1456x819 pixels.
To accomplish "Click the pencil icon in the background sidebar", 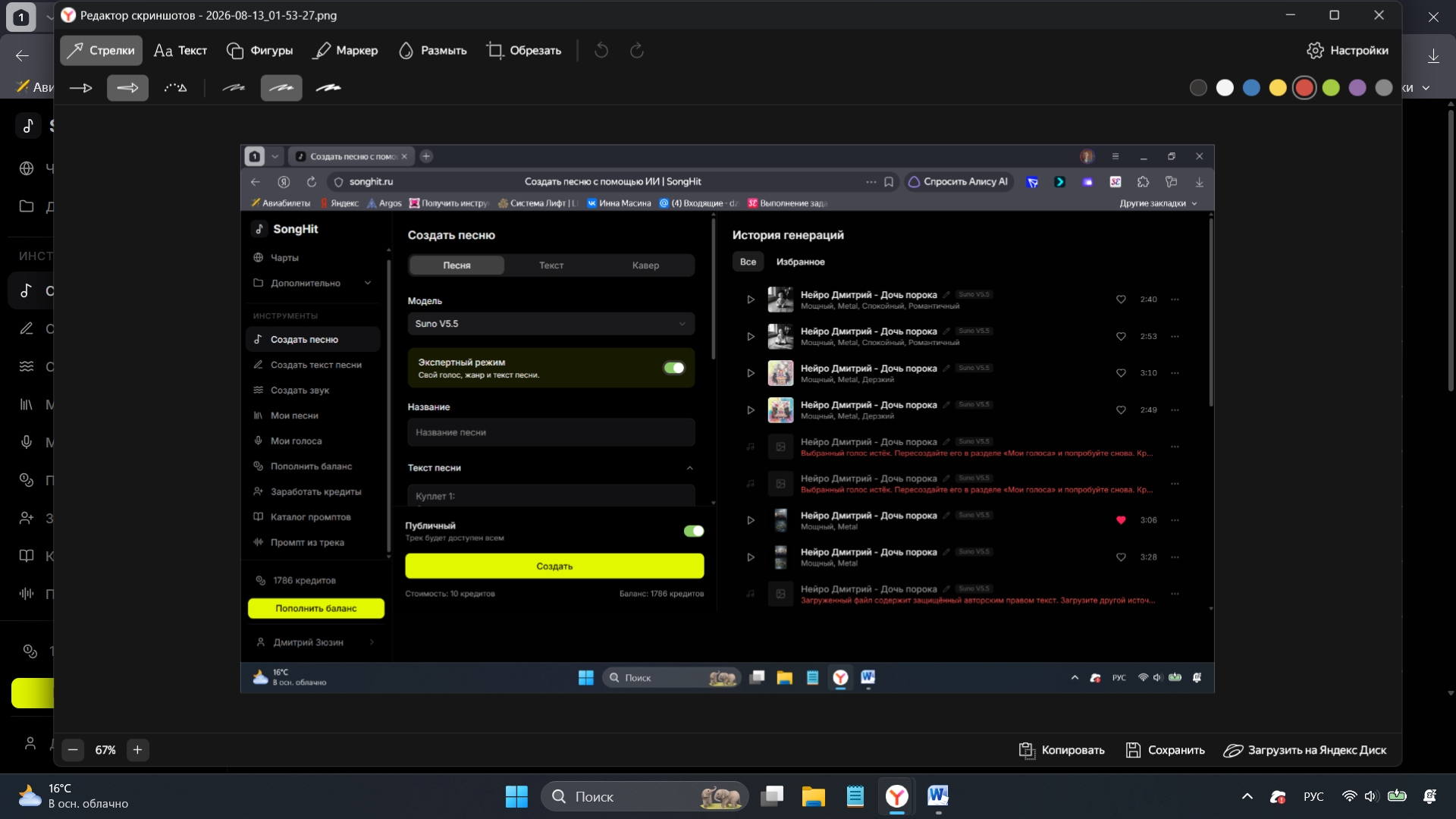I will tap(27, 328).
